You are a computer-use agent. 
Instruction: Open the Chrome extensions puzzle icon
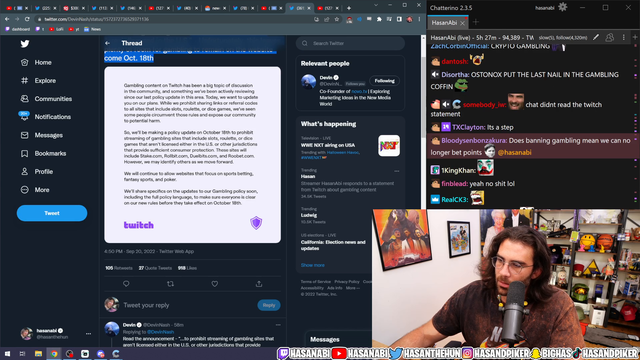(379, 19)
